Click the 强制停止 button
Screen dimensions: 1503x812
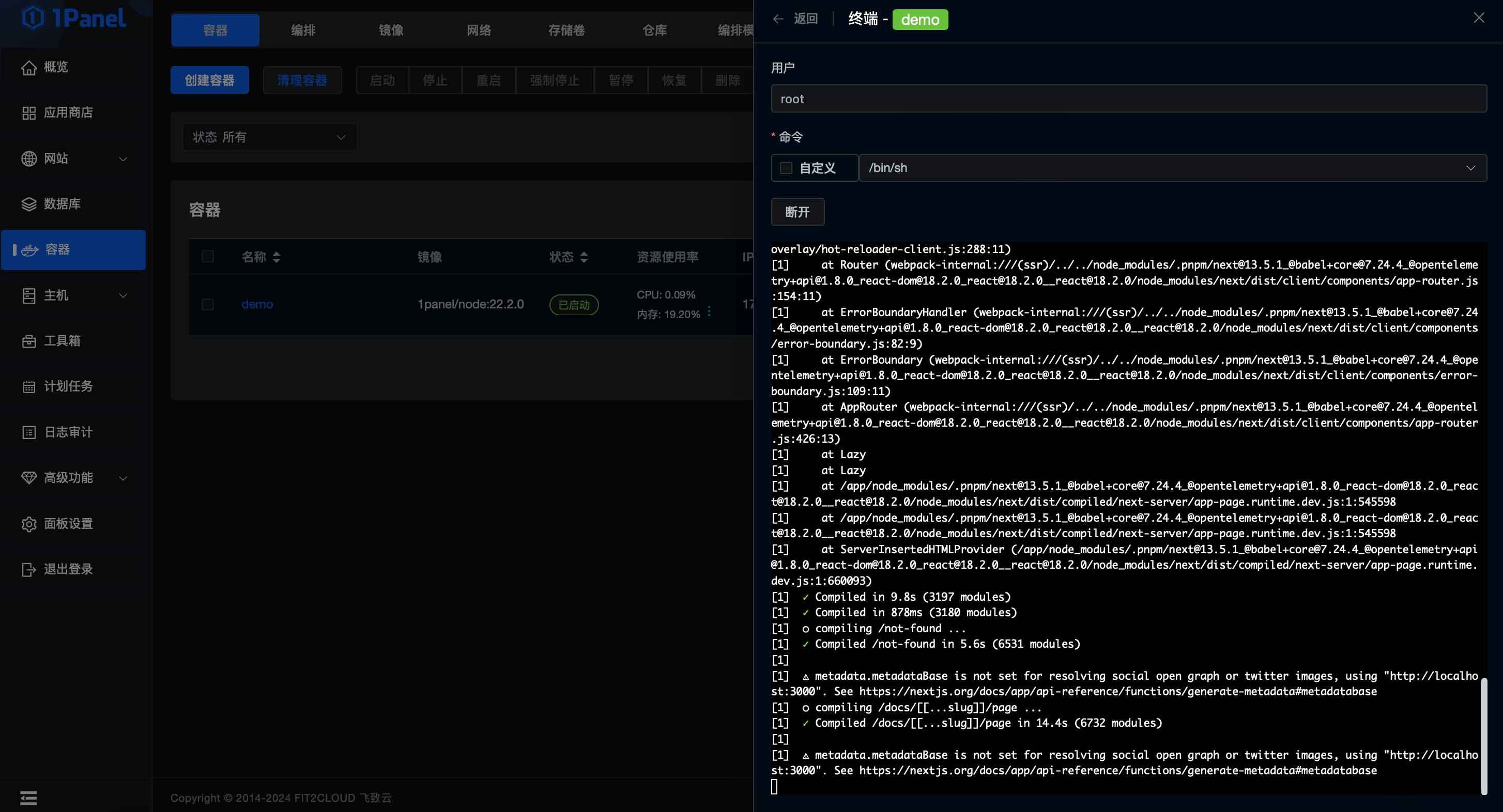click(555, 81)
